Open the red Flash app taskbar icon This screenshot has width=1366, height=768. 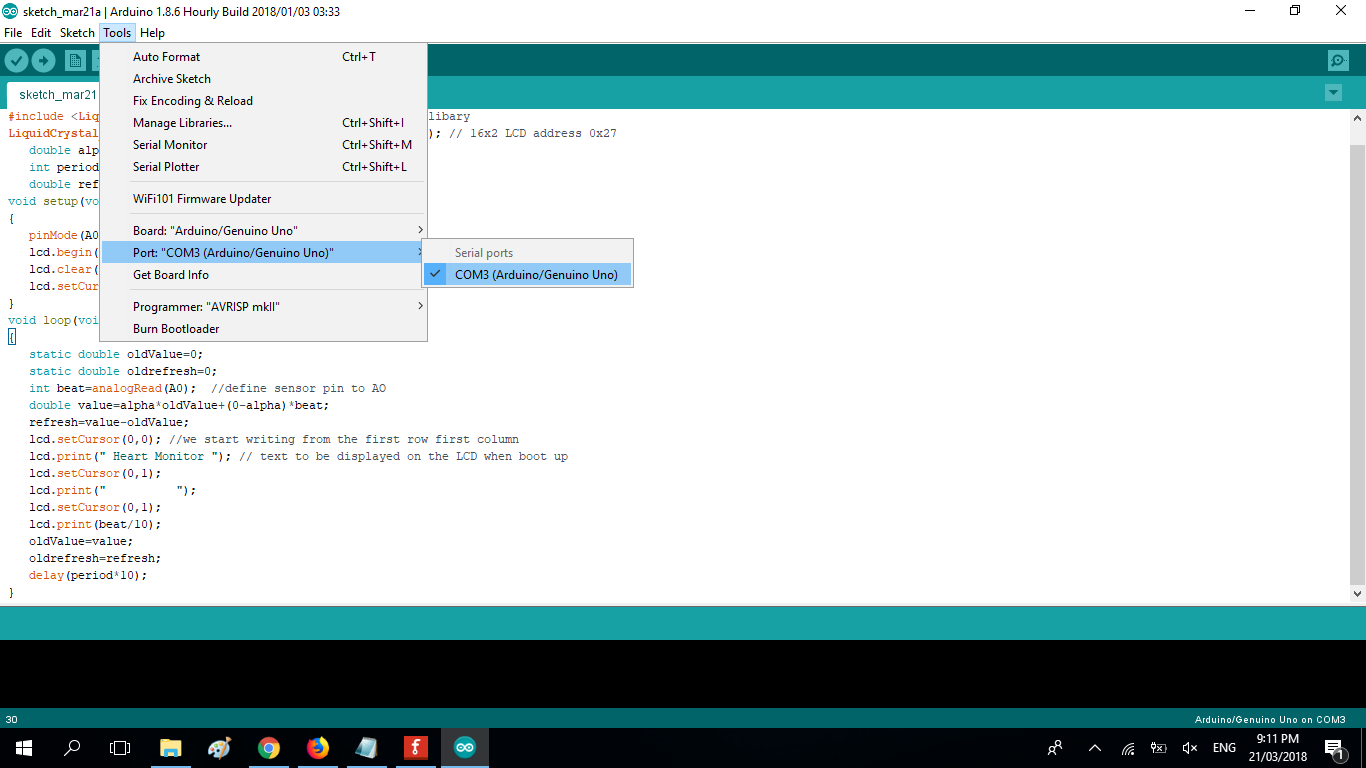(x=415, y=748)
